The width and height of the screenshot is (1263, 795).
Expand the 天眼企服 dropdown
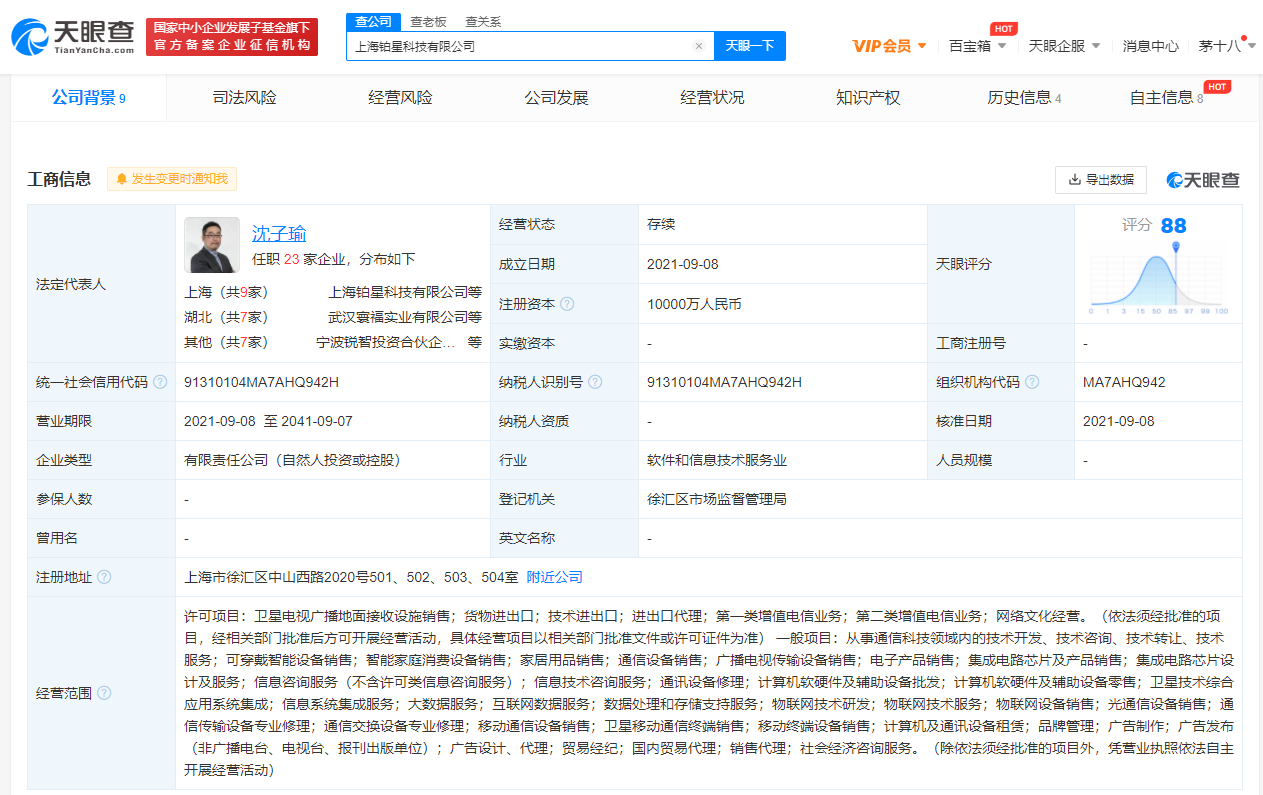coord(1064,46)
